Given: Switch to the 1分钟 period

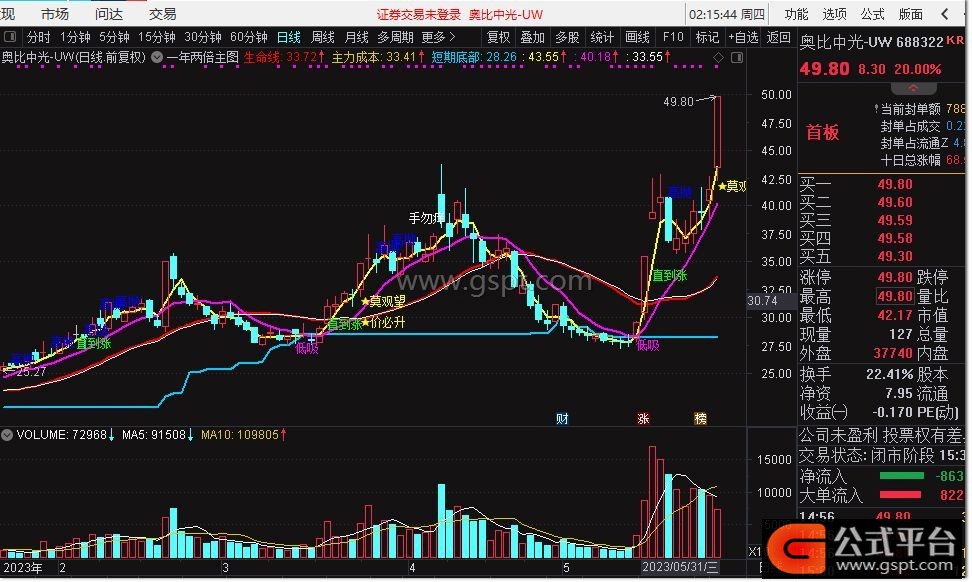Looking at the screenshot, I should (x=75, y=37).
